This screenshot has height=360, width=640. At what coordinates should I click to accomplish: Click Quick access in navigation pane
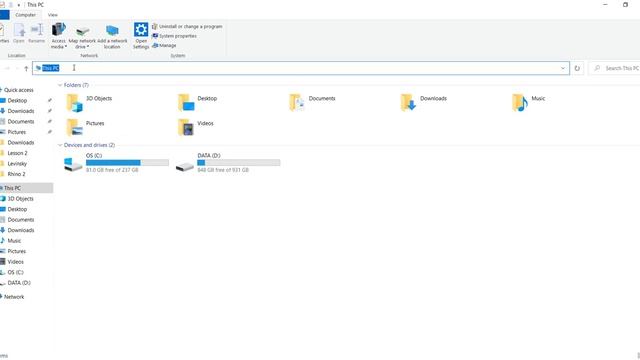pos(18,90)
